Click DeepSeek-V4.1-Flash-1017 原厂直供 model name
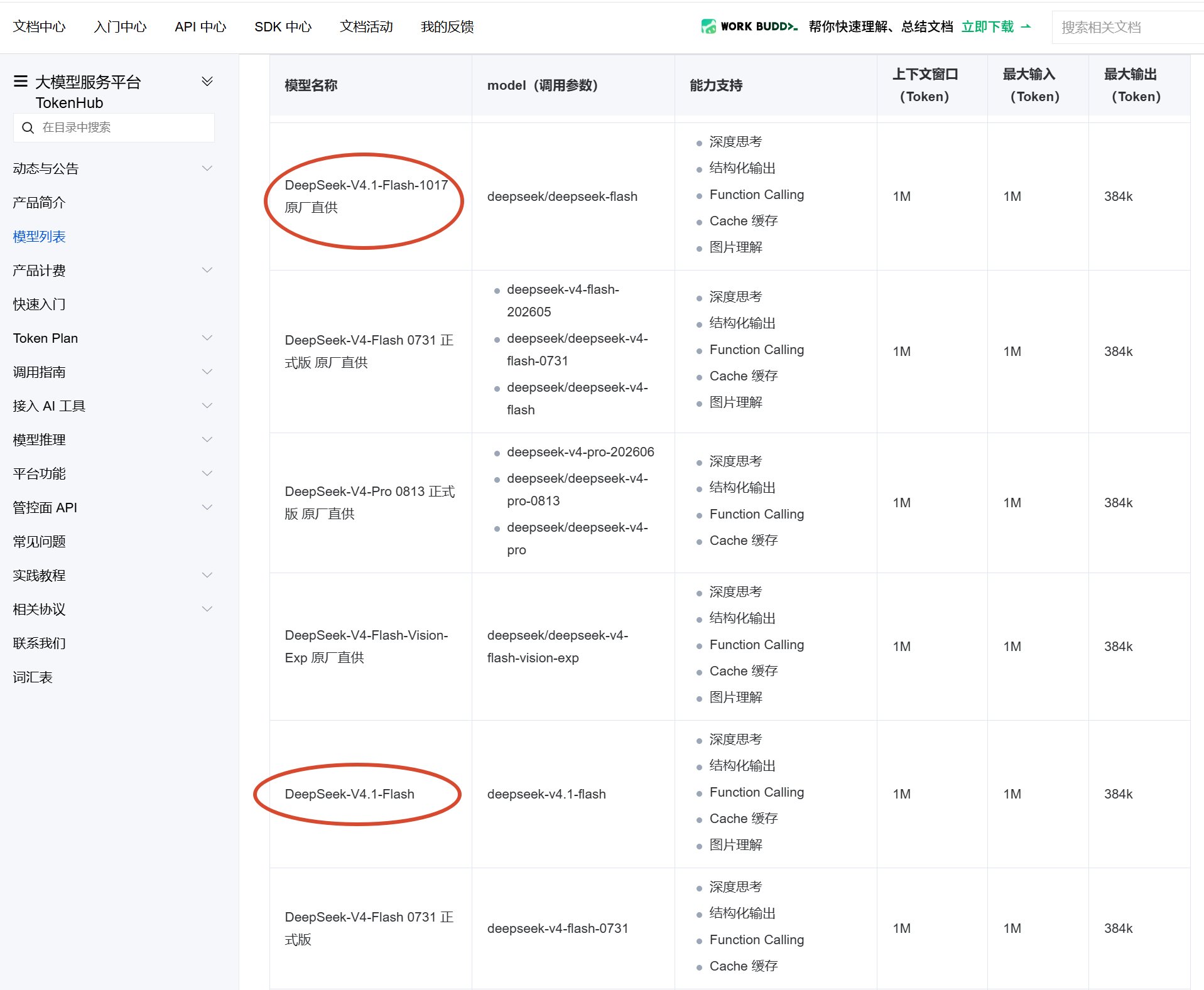 [x=366, y=196]
